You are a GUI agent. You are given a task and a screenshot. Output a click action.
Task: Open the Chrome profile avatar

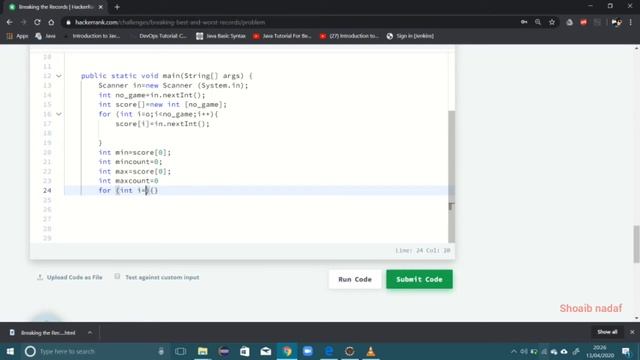616,22
